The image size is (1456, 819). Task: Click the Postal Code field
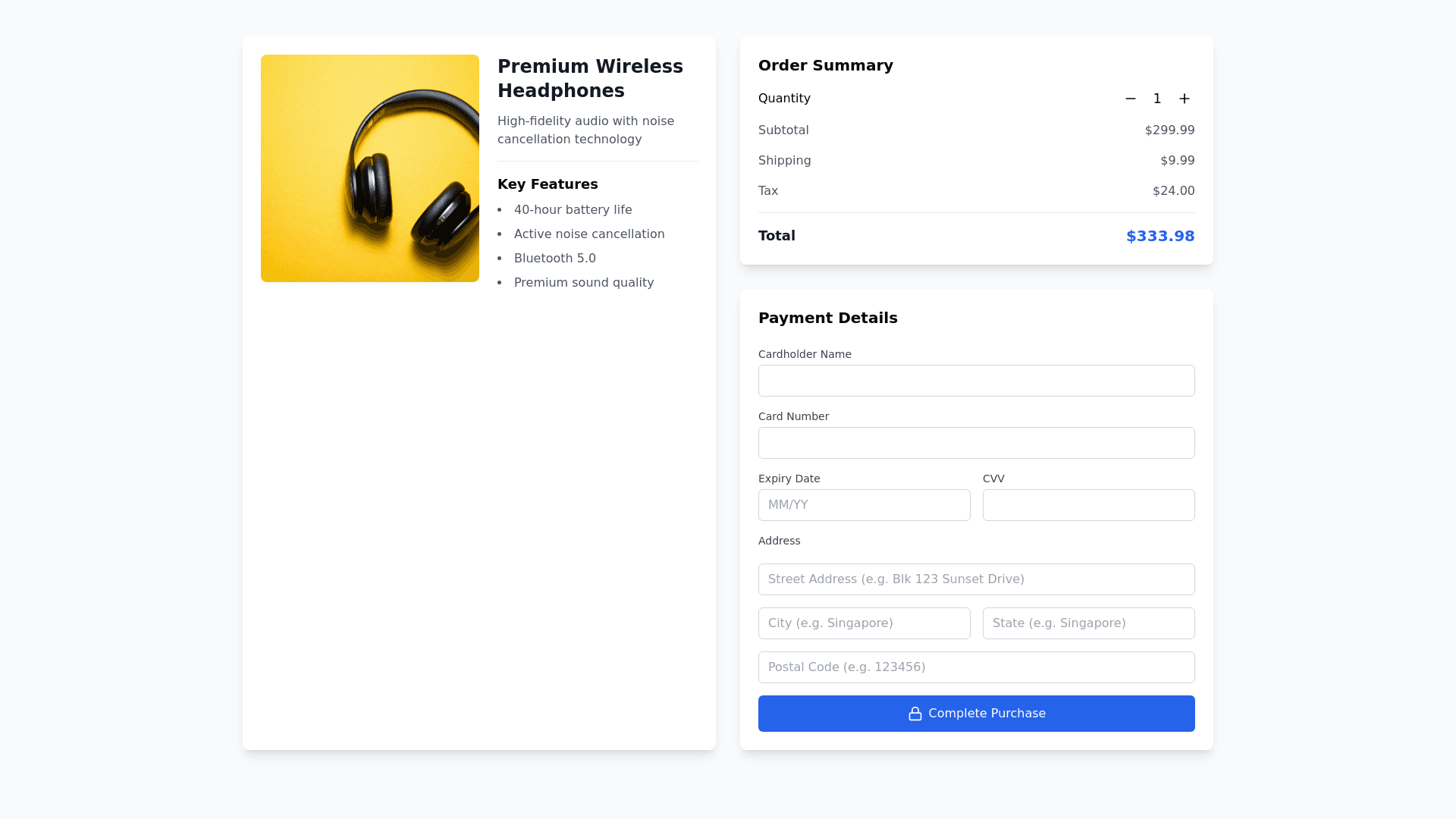(976, 667)
